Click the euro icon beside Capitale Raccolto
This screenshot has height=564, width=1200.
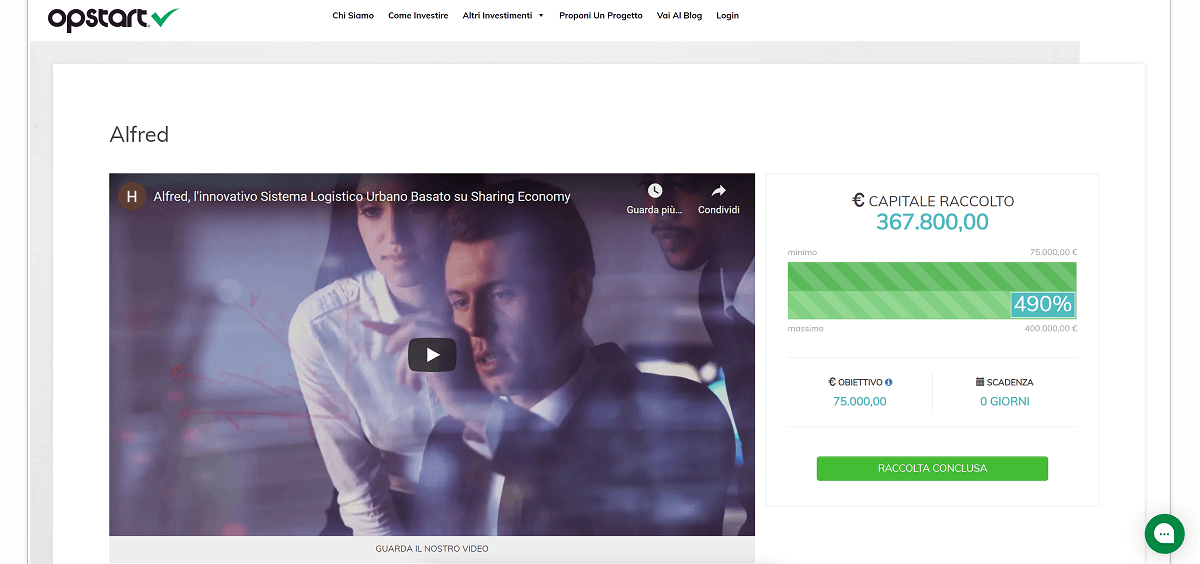(x=858, y=200)
